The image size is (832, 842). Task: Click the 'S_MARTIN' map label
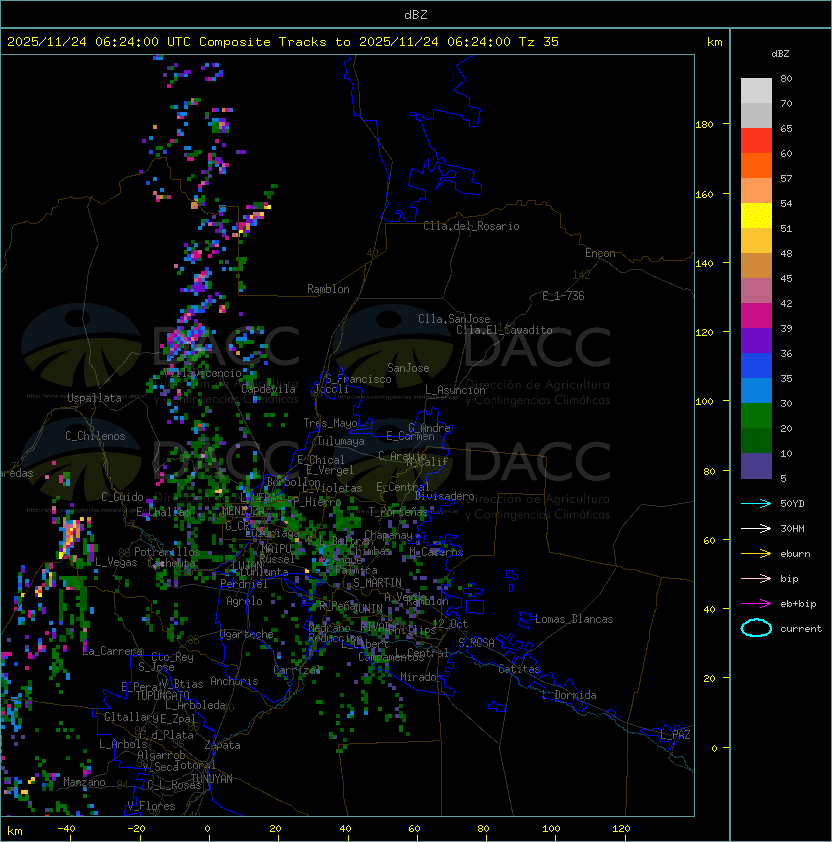click(x=377, y=583)
